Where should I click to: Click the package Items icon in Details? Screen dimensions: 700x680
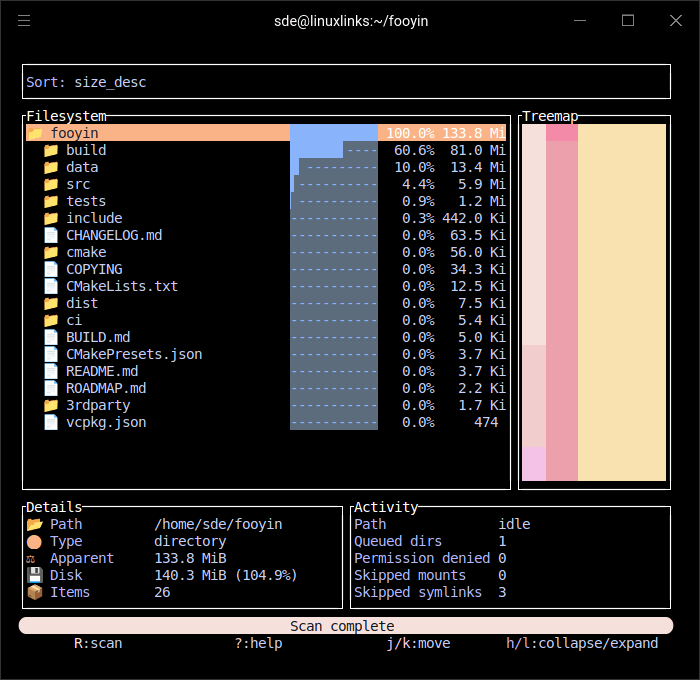point(35,592)
